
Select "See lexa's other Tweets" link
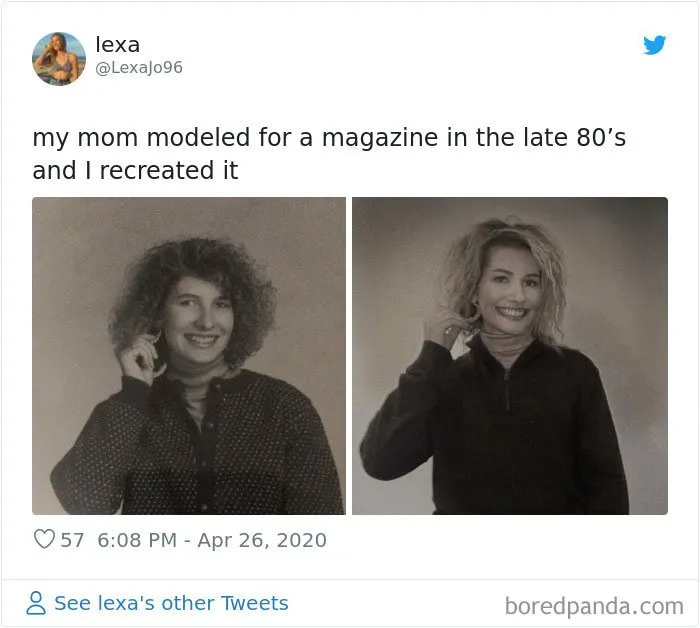pos(171,603)
